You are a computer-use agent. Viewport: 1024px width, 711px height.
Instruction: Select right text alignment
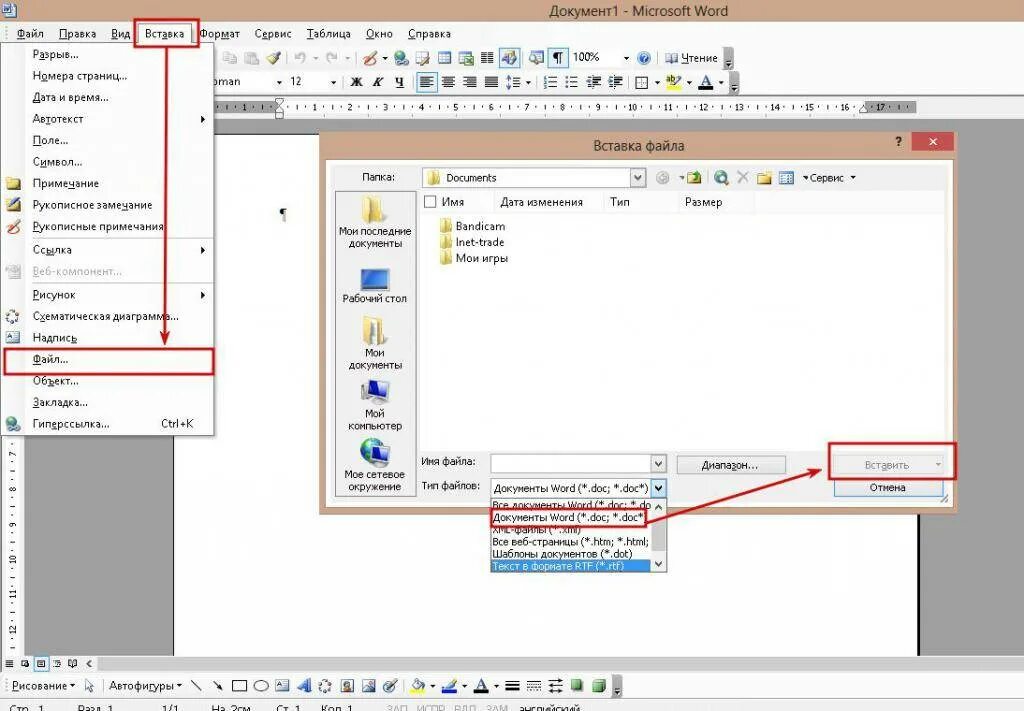[x=470, y=82]
